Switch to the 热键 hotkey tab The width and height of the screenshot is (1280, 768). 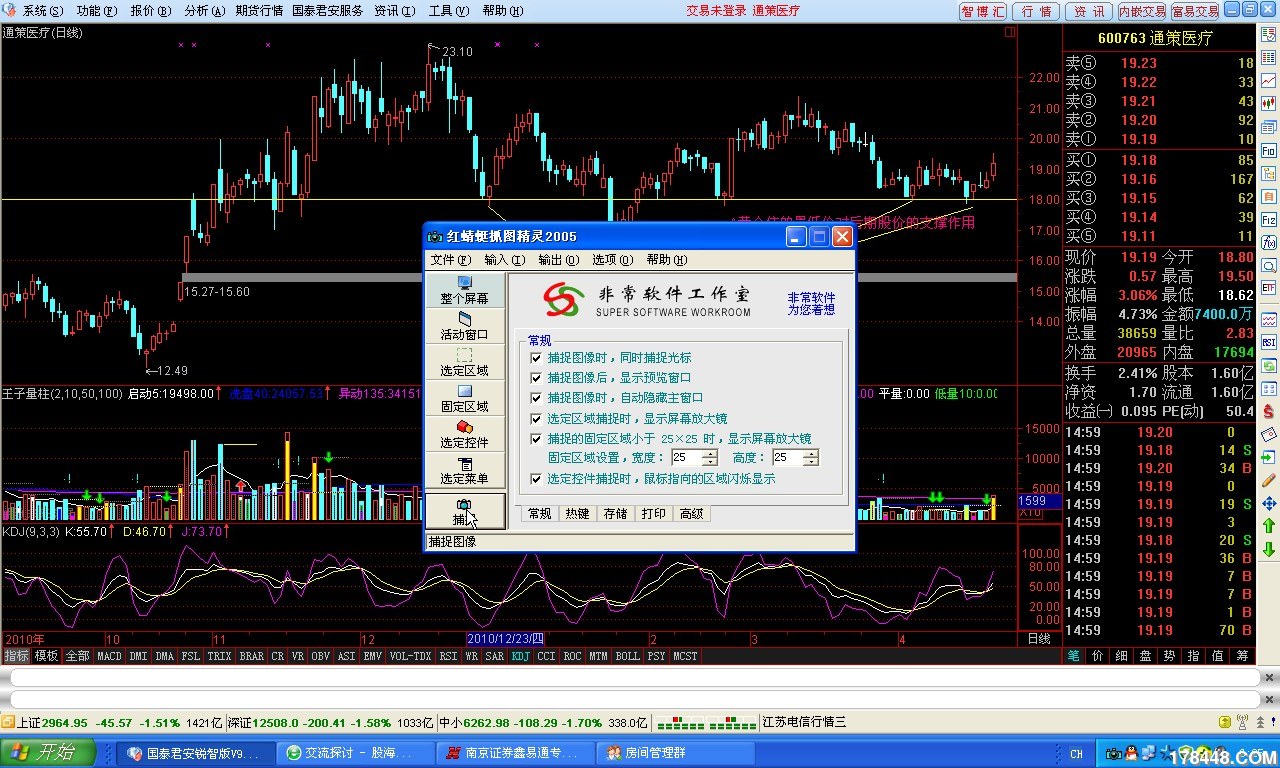577,514
